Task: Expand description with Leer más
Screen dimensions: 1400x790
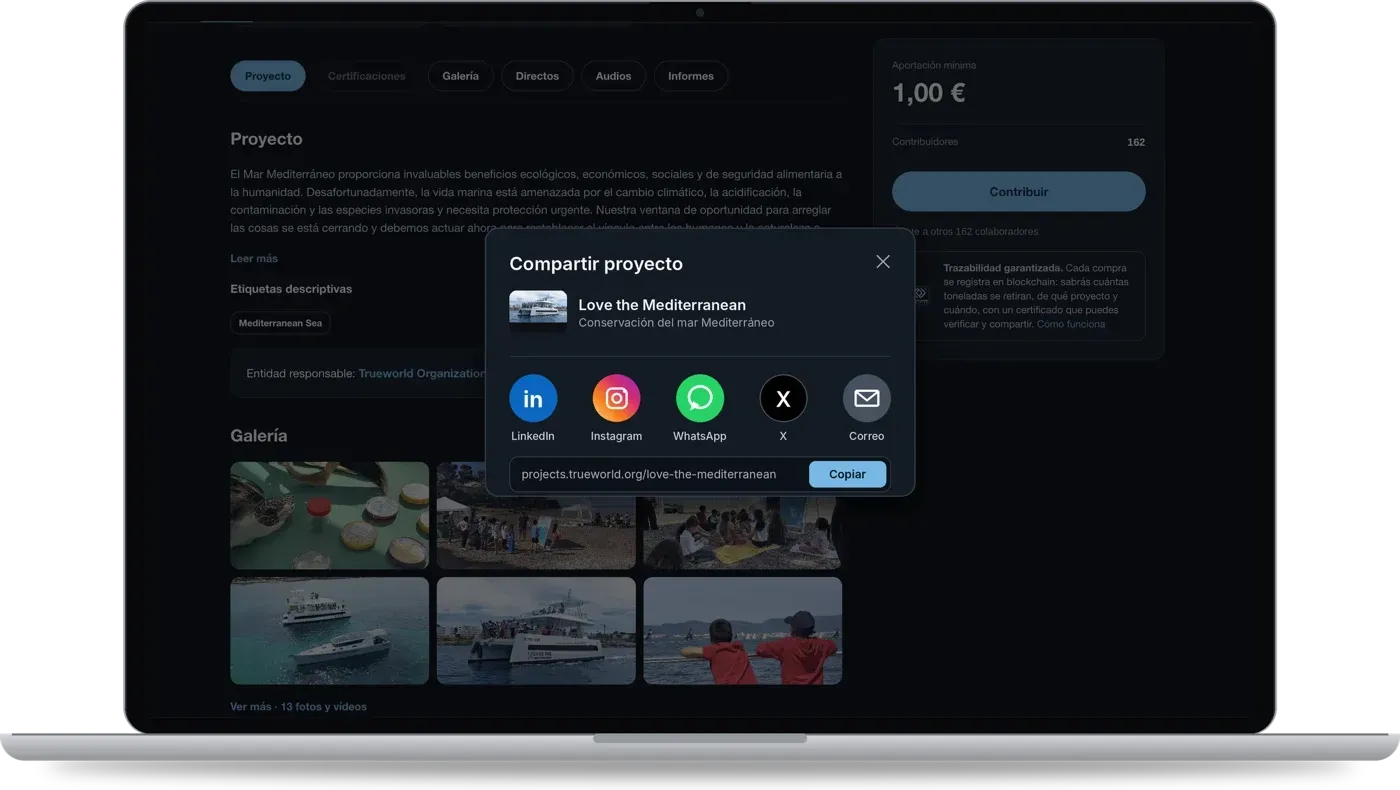Action: [x=254, y=258]
